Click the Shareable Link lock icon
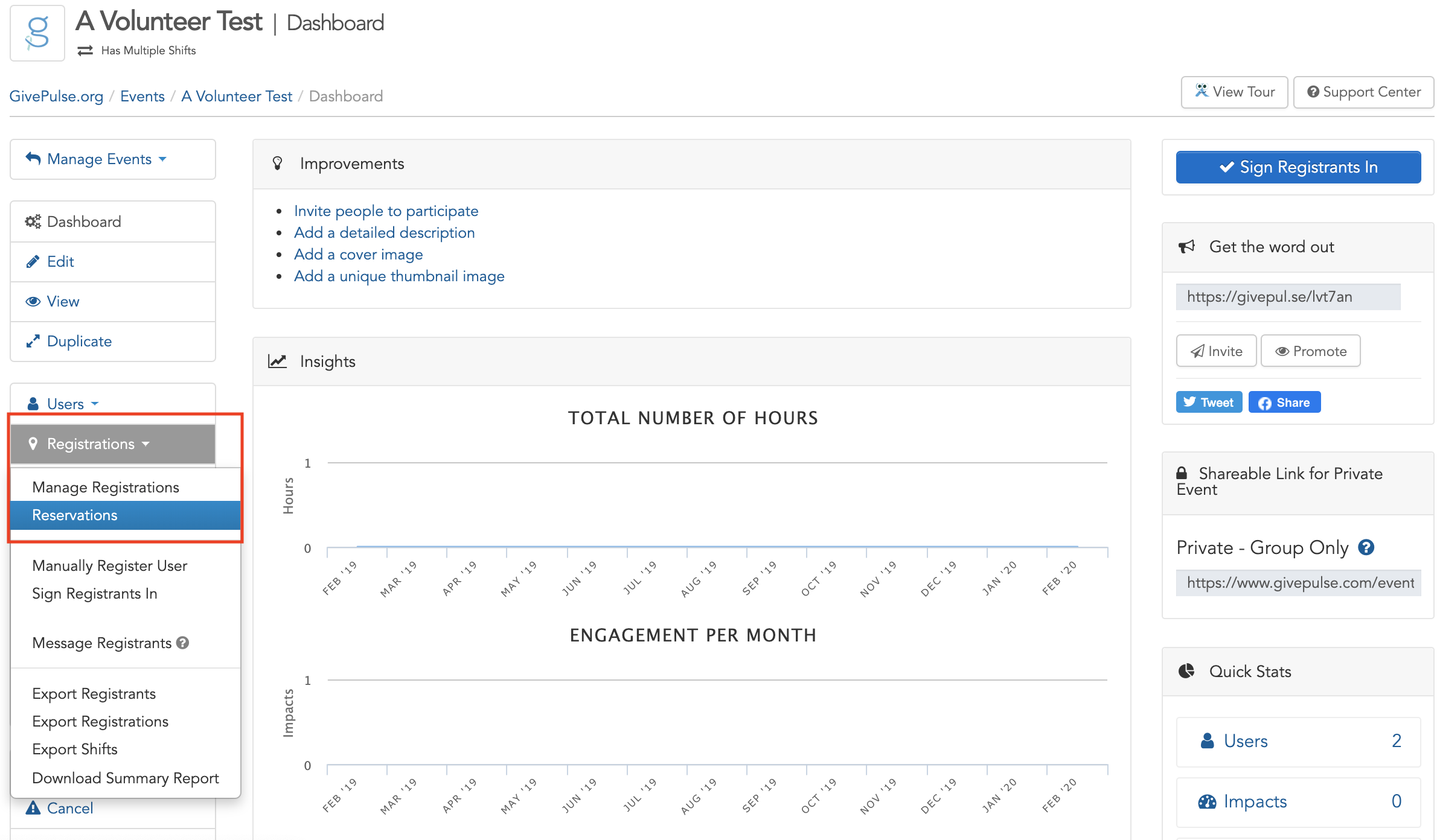1437x840 pixels. tap(1182, 473)
